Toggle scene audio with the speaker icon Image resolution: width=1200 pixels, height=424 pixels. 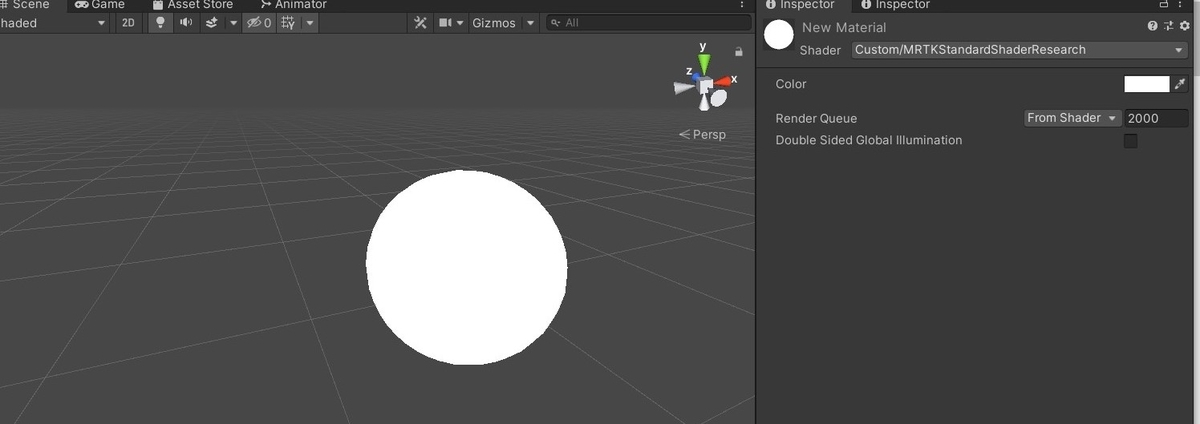click(186, 23)
